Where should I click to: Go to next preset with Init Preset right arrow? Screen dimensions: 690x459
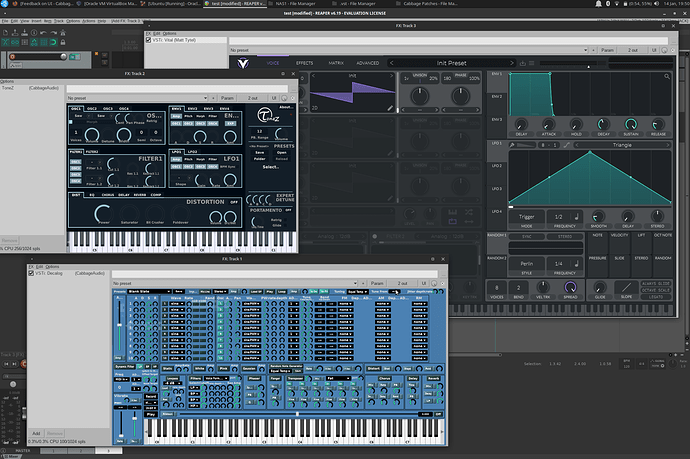click(x=511, y=63)
